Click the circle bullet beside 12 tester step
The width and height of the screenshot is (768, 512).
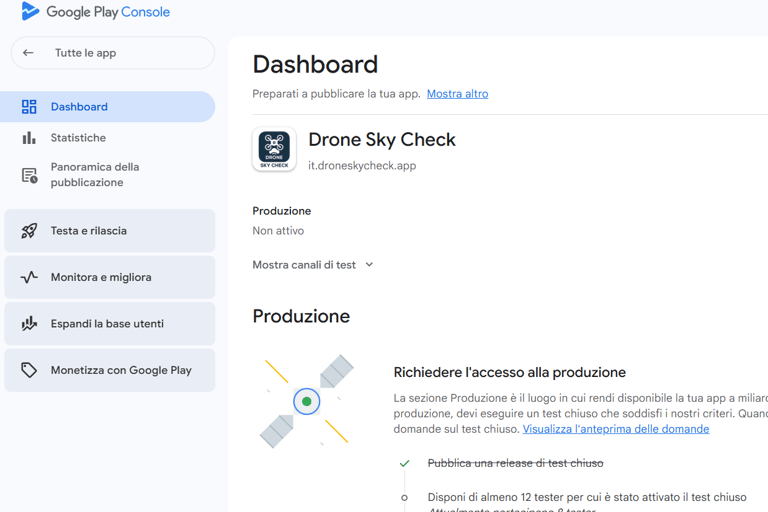(404, 498)
